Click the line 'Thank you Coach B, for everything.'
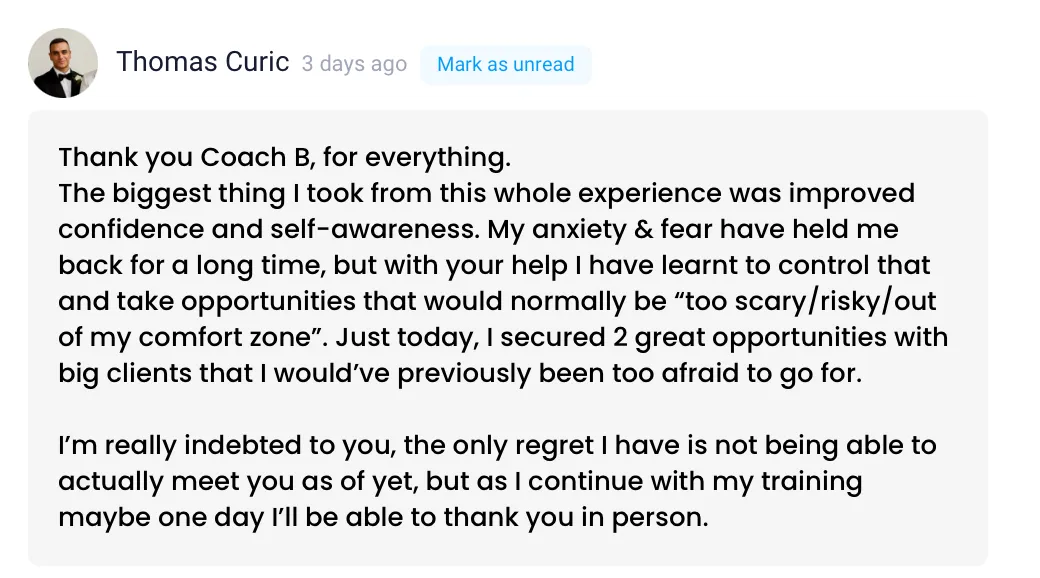This screenshot has height=578, width=1040. (x=285, y=157)
